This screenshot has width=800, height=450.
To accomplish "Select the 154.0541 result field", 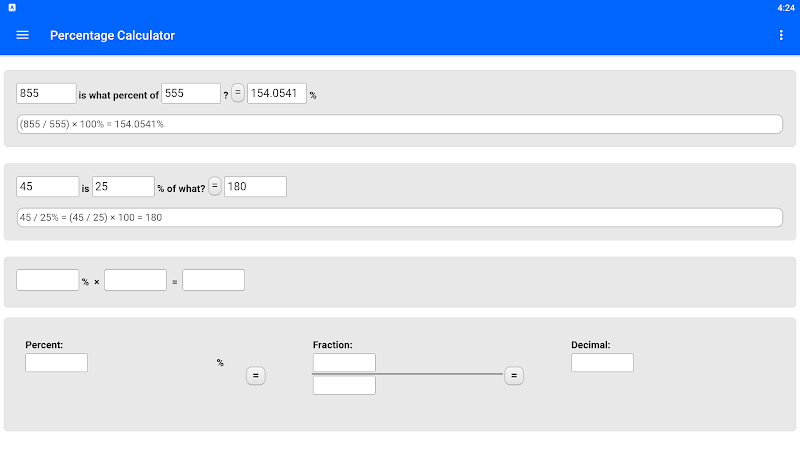I will coord(277,93).
